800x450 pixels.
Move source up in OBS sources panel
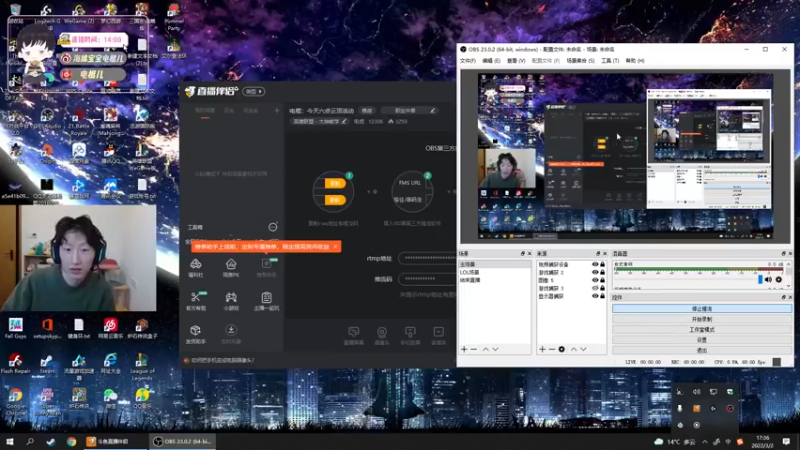[x=573, y=349]
